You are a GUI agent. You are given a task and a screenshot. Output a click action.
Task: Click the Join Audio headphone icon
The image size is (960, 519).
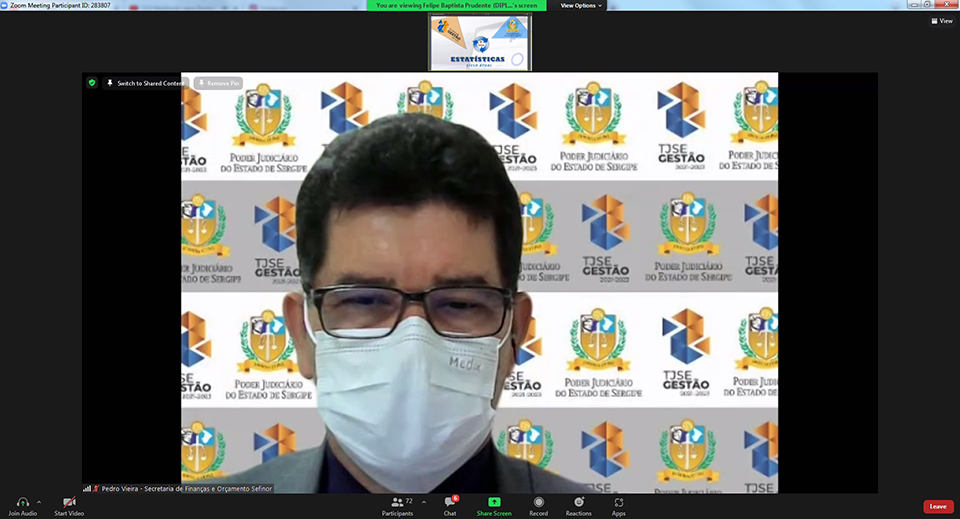(x=22, y=502)
